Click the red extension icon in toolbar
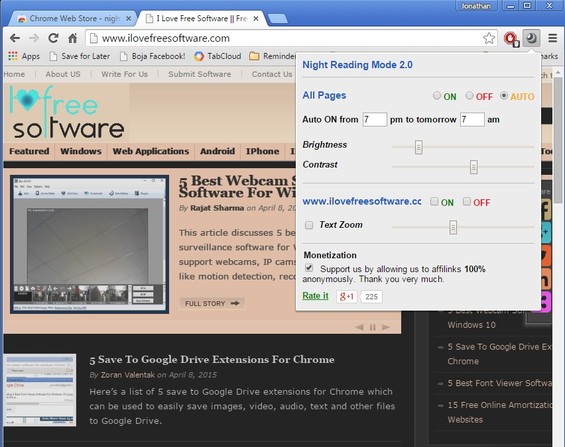The image size is (565, 447). point(511,39)
